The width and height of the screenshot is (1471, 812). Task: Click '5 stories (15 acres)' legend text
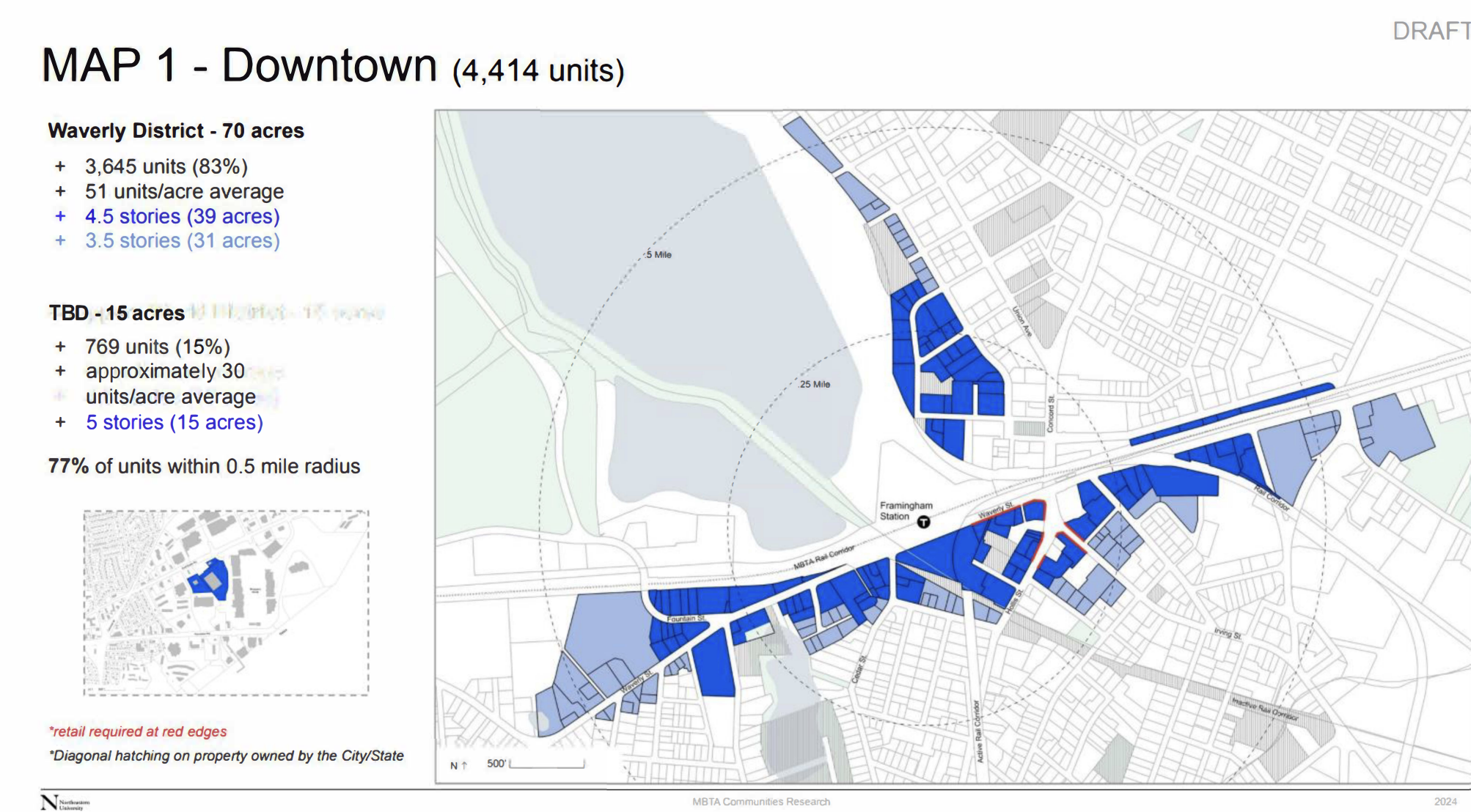click(x=175, y=422)
